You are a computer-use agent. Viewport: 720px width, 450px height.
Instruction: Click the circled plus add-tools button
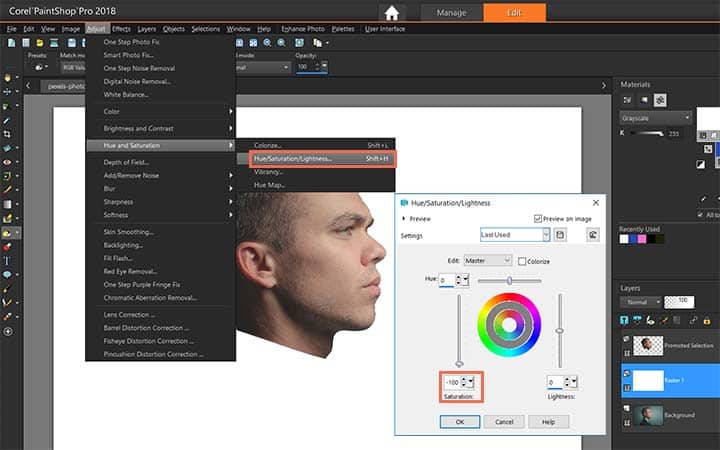click(x=8, y=331)
